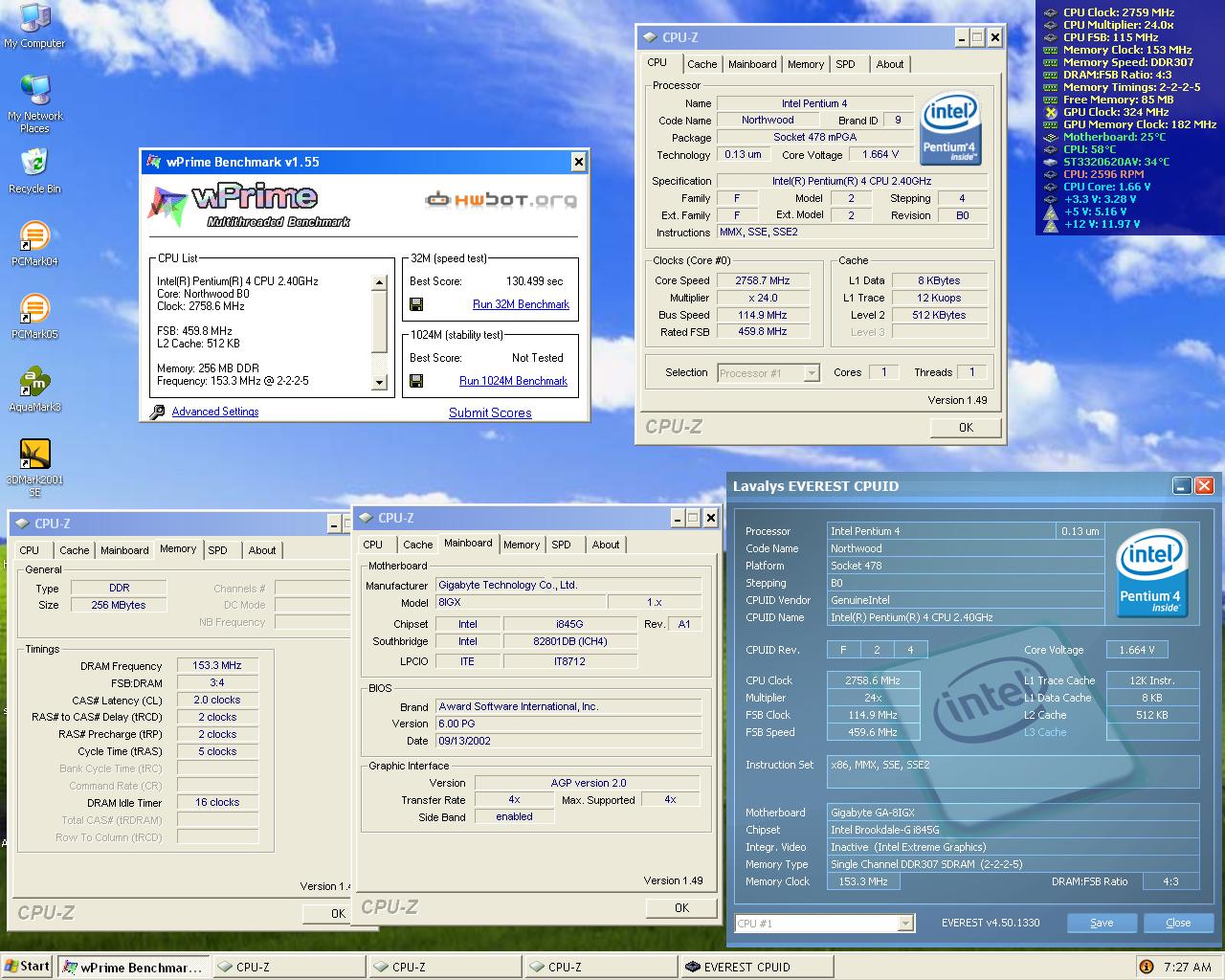This screenshot has width=1225, height=980.
Task: Click the wPrime logo graphic
Action: coord(251,206)
